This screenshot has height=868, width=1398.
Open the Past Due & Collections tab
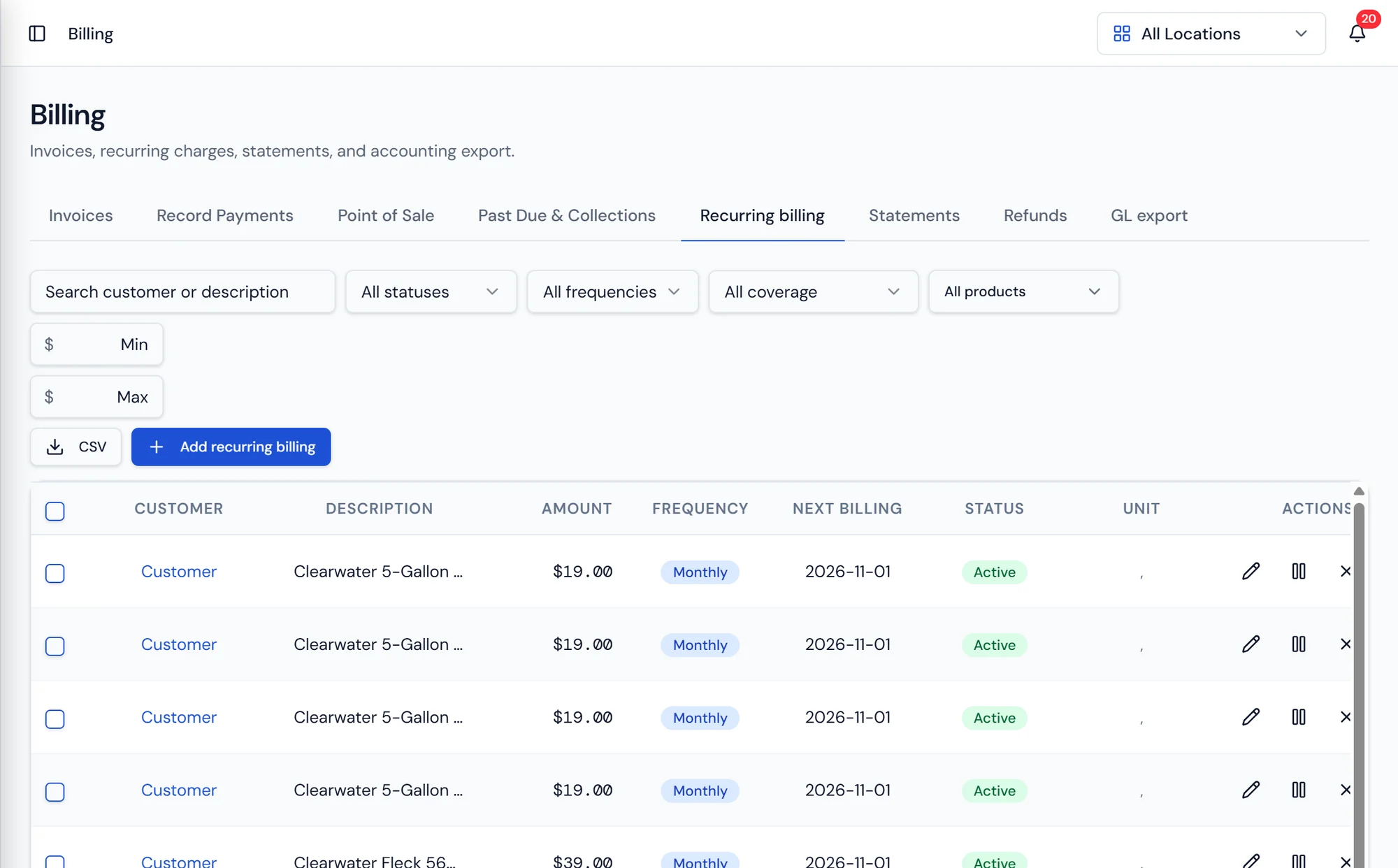[x=566, y=215]
